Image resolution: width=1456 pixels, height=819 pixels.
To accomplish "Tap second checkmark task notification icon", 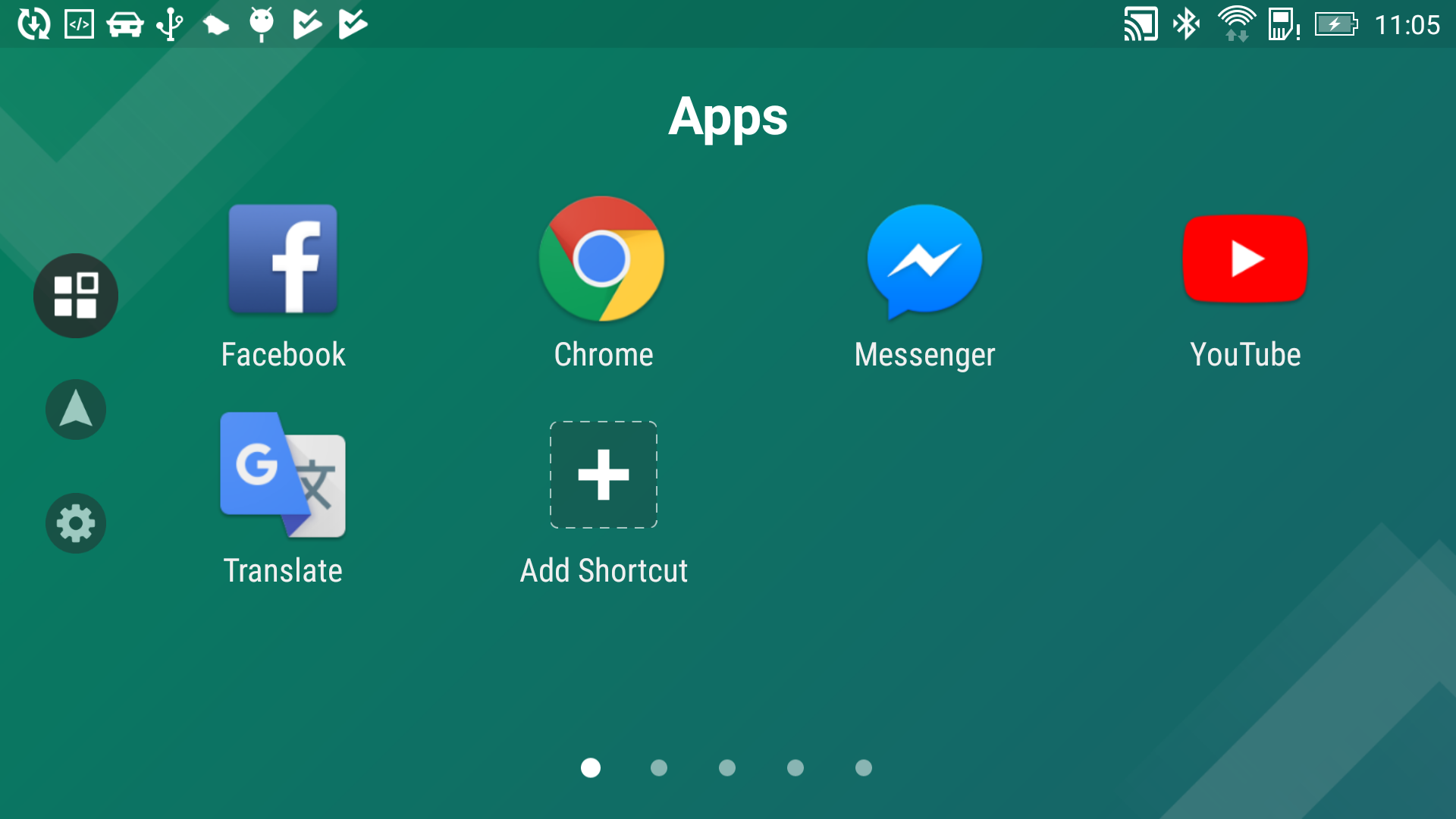I will tap(353, 24).
